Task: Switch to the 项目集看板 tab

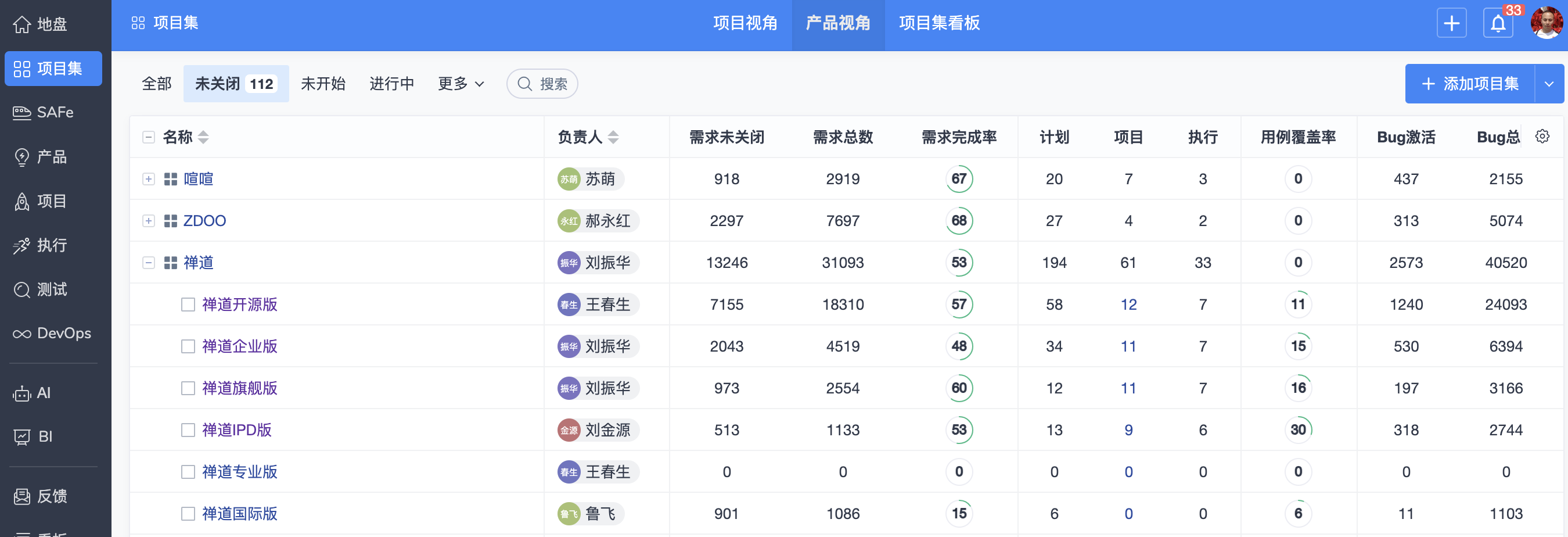Action: 938,24
